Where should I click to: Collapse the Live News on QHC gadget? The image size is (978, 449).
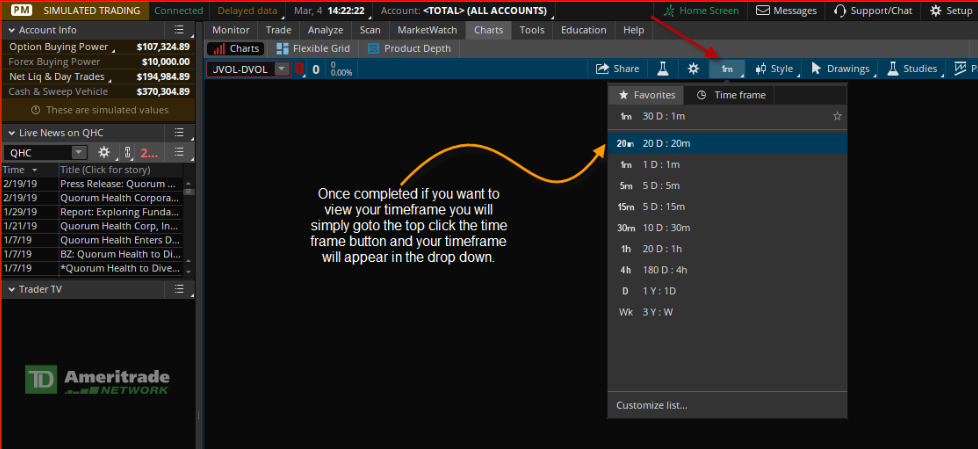(11, 133)
